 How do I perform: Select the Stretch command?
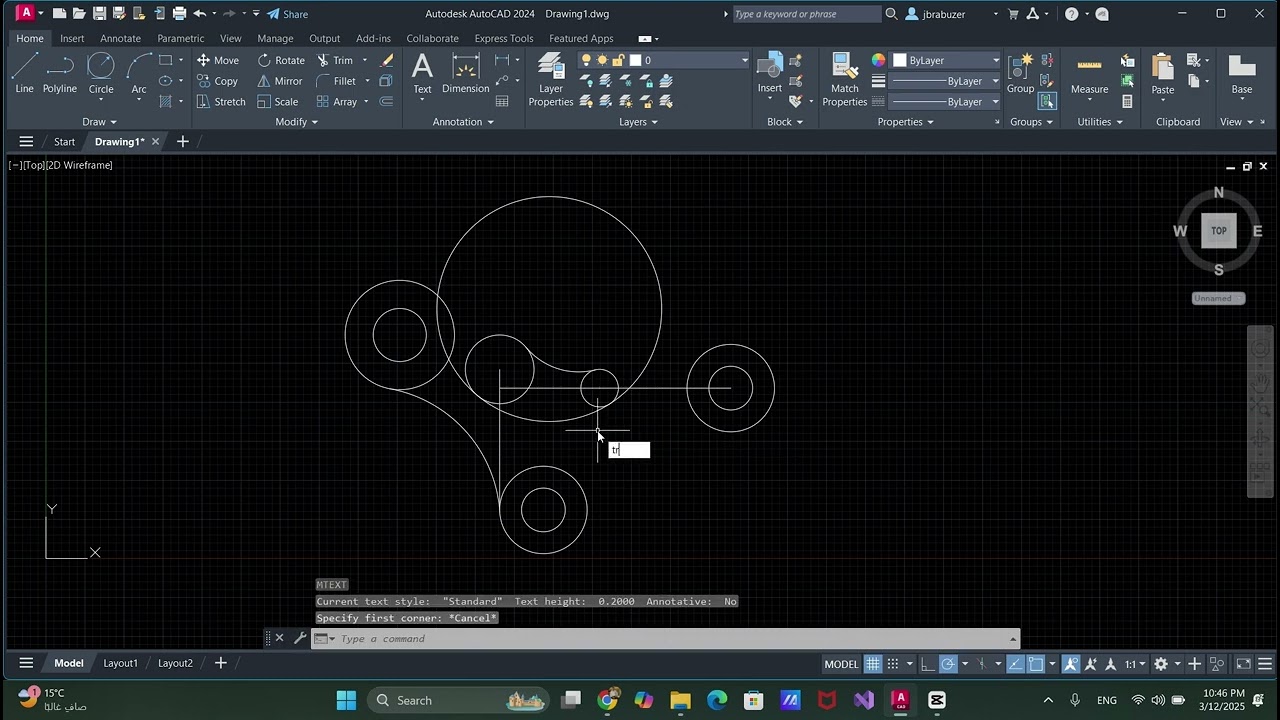pyautogui.click(x=220, y=102)
